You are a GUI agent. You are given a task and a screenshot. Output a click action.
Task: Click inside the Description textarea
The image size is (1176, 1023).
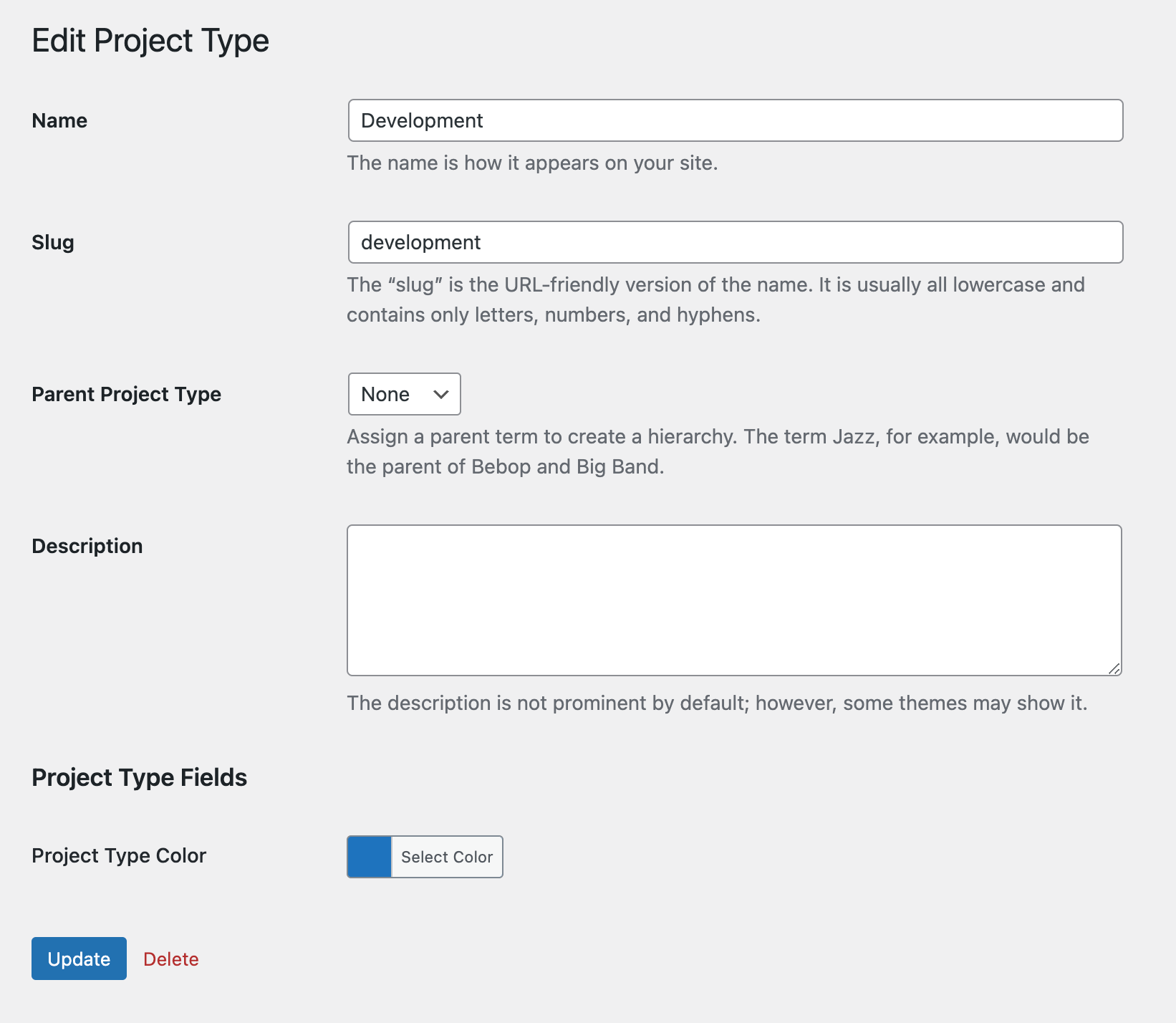(x=734, y=600)
